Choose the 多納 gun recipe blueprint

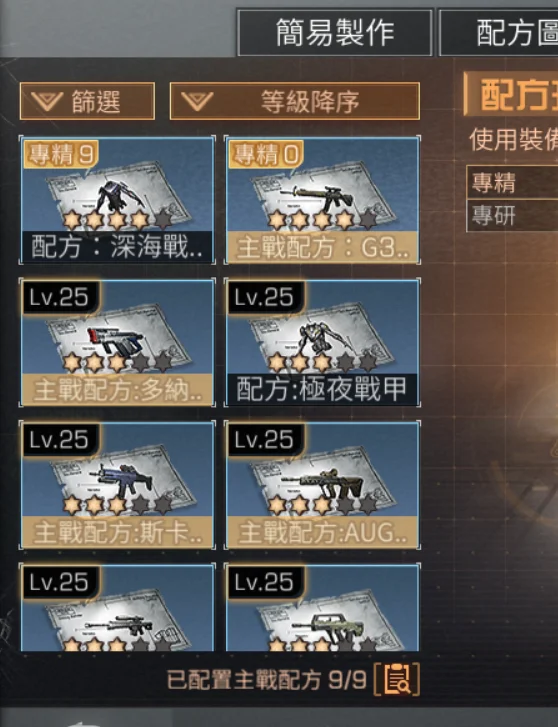[x=117, y=343]
